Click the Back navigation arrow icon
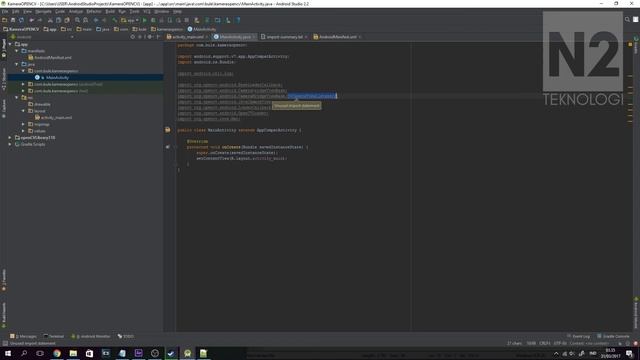This screenshot has width=640, height=360. 96,20
